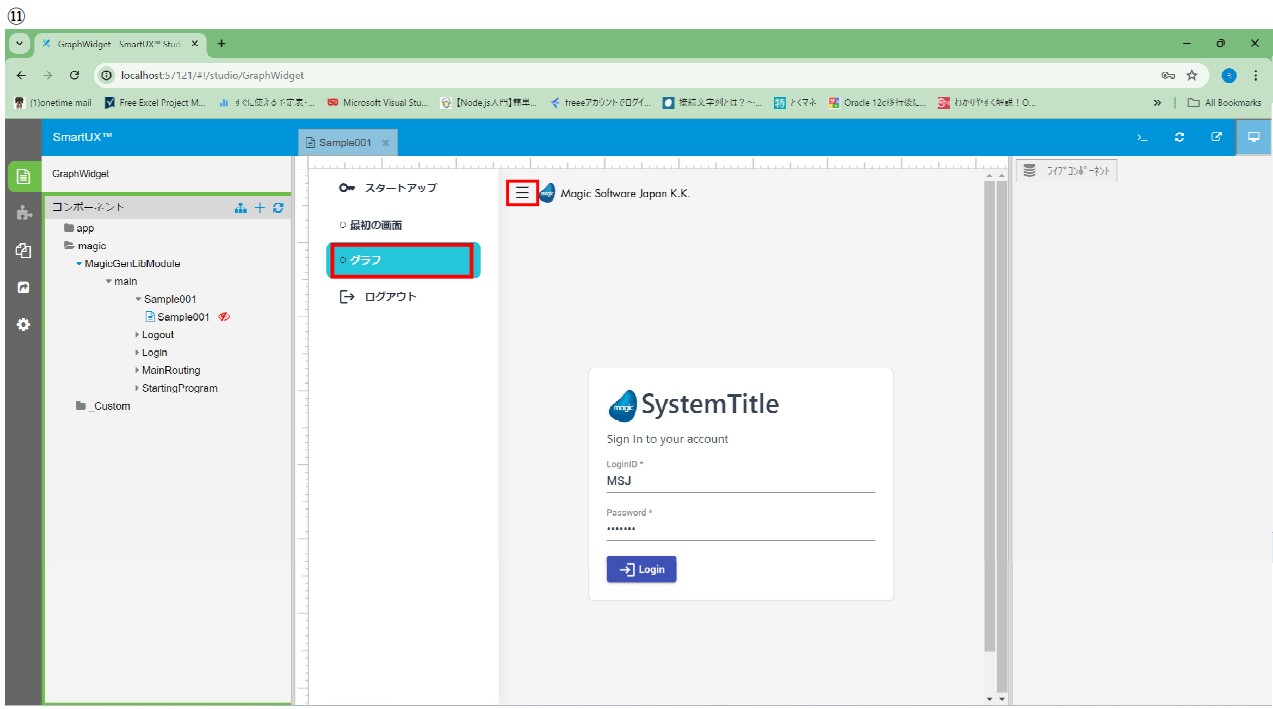Refresh the コンポーネント component tree
Viewport: 1273px width, 709px height.
(278, 207)
